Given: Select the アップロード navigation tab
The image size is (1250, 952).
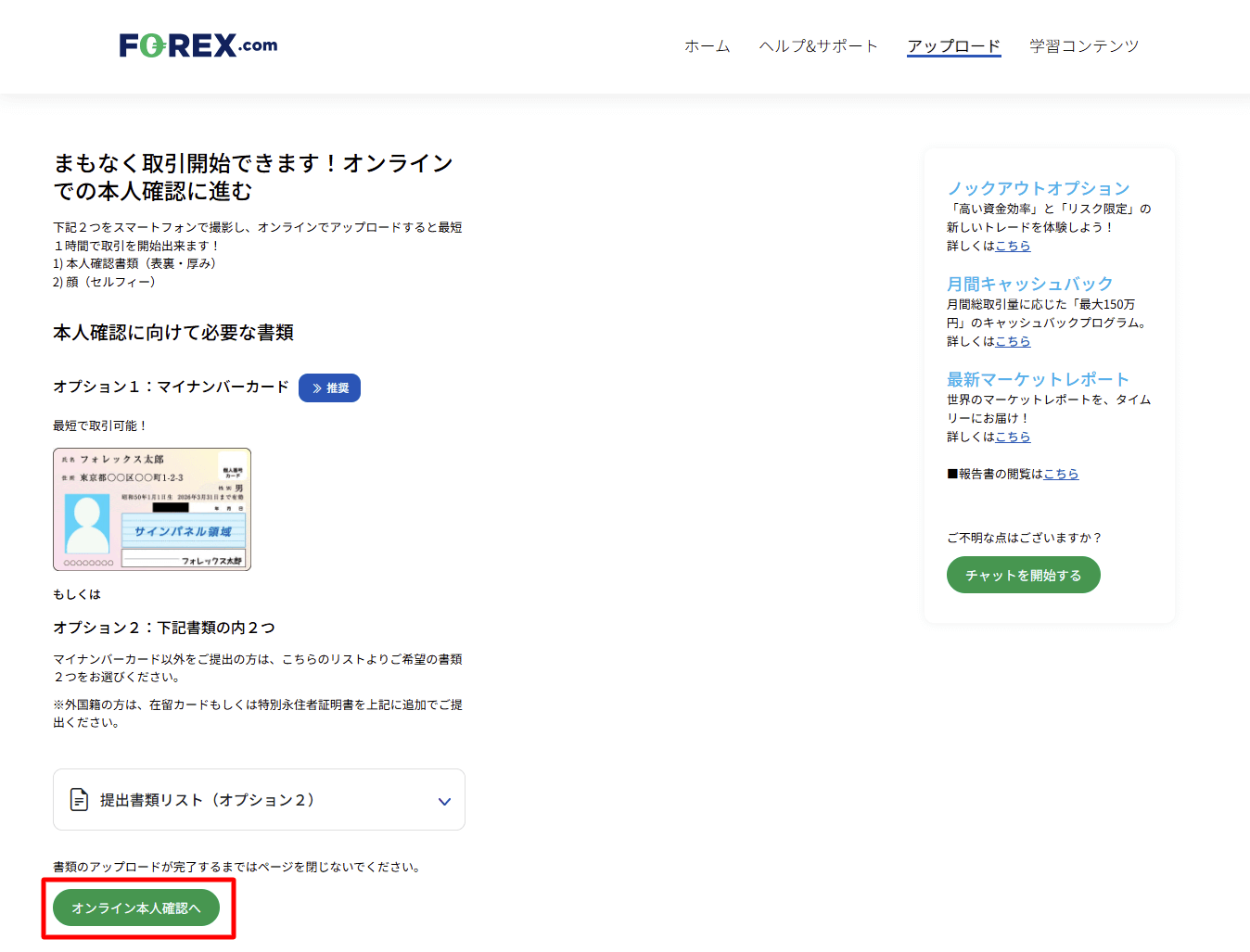Looking at the screenshot, I should (x=953, y=45).
